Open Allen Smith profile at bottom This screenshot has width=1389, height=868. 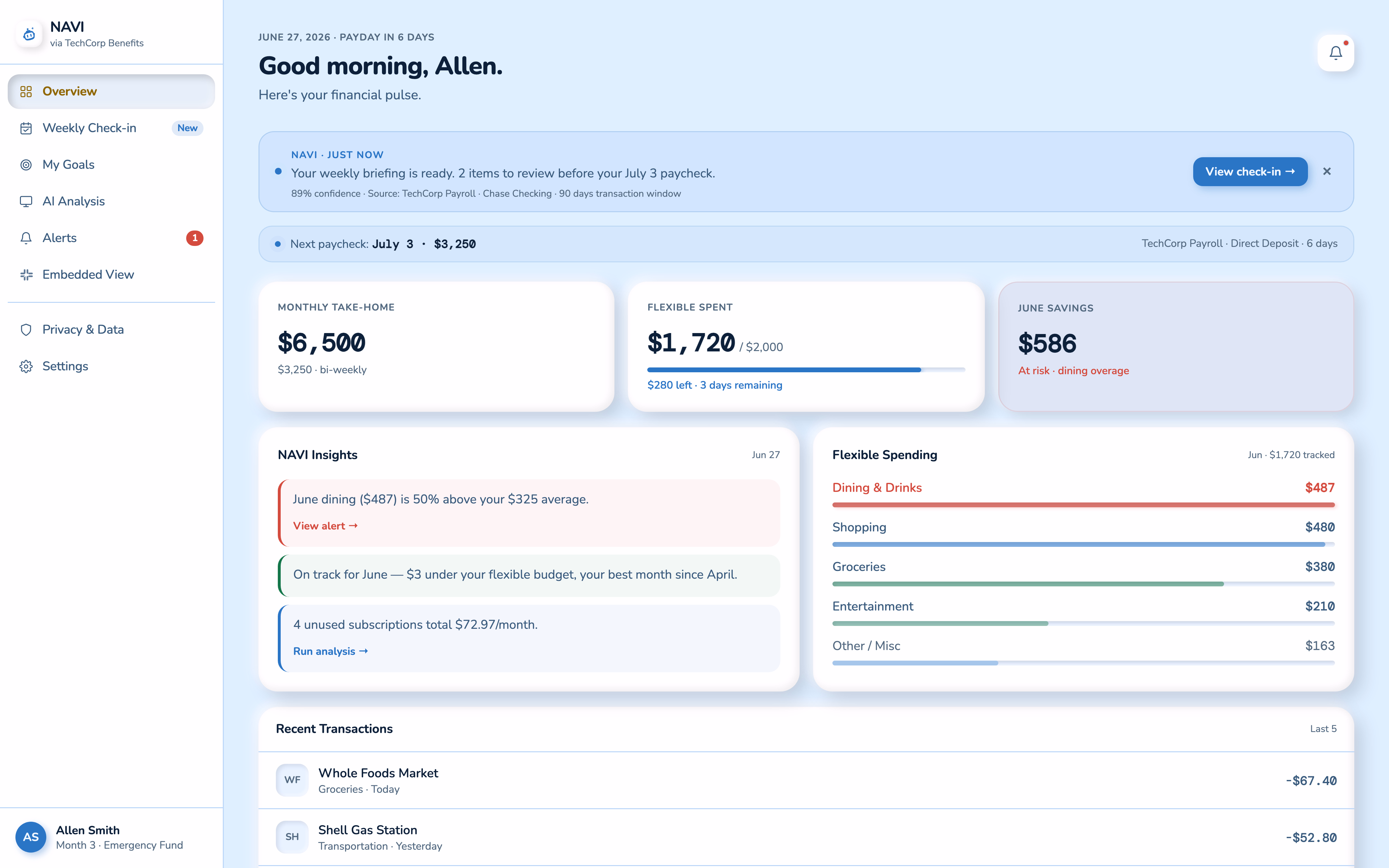(x=111, y=837)
